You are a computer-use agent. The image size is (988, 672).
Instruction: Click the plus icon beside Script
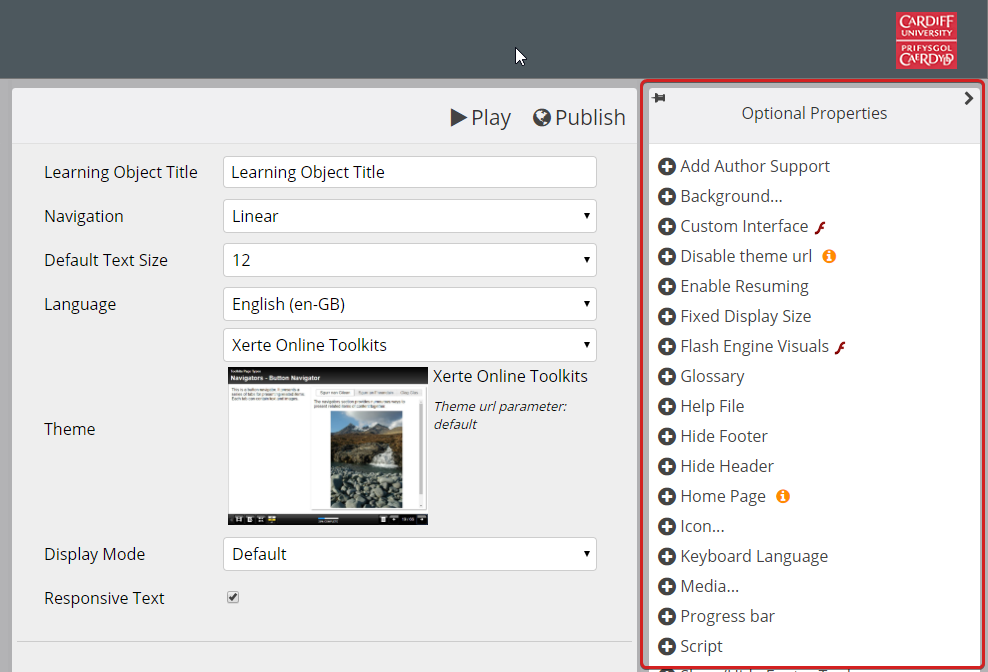coord(667,646)
